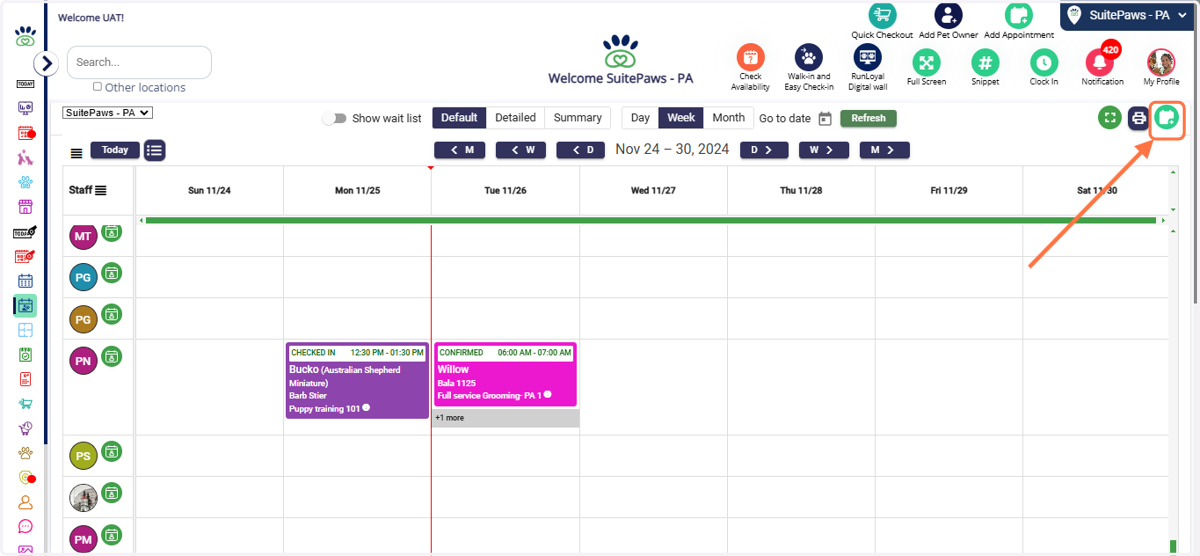Open the Go to date calendar picker
Screen dimensions: 1200x556
825,118
